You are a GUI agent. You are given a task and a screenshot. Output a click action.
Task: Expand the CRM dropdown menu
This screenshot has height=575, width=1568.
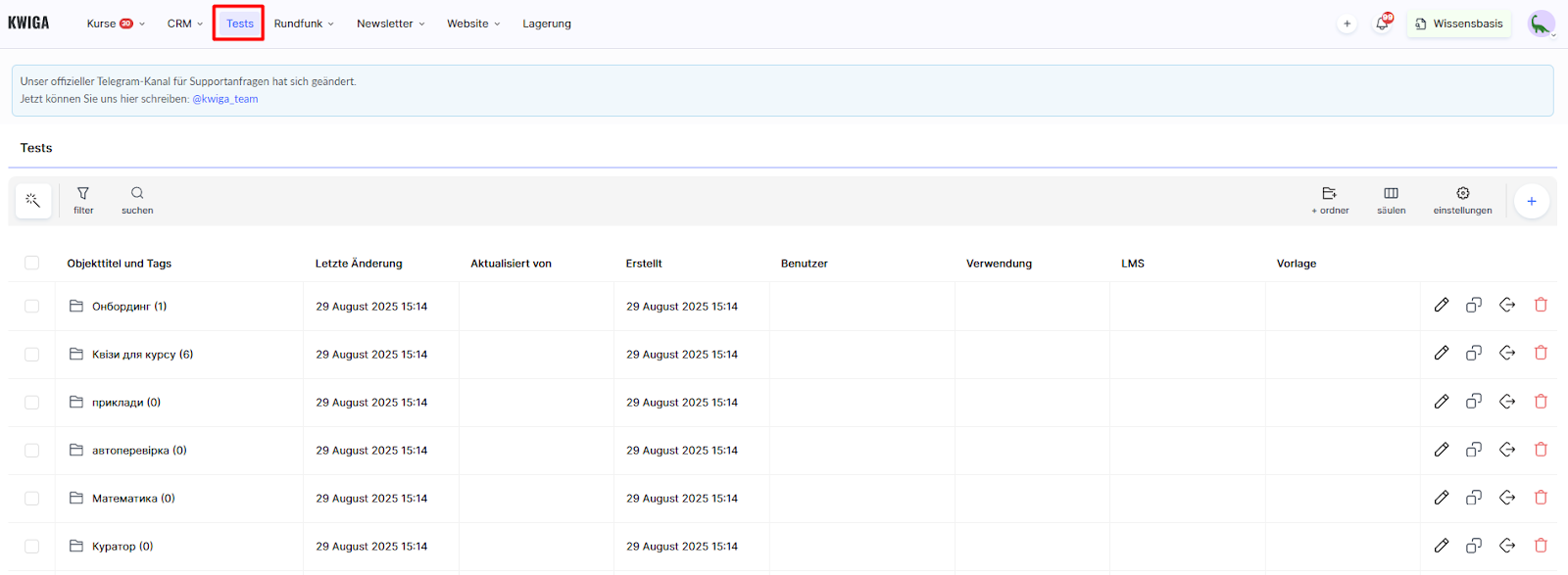(x=184, y=24)
